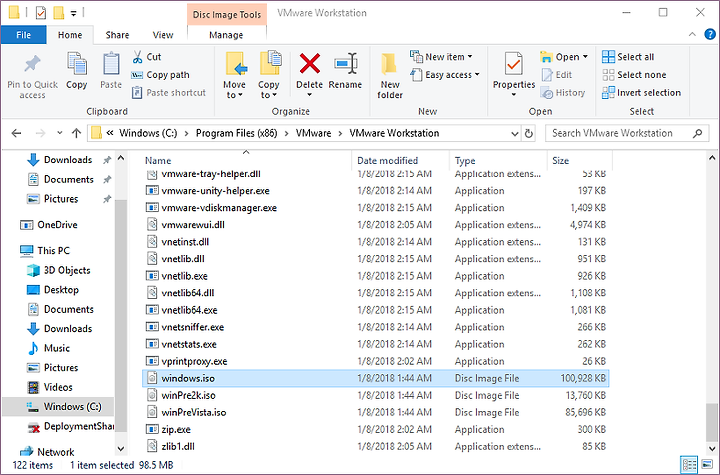This screenshot has width=720, height=475.
Task: Switch to the View tab
Action: 163,35
